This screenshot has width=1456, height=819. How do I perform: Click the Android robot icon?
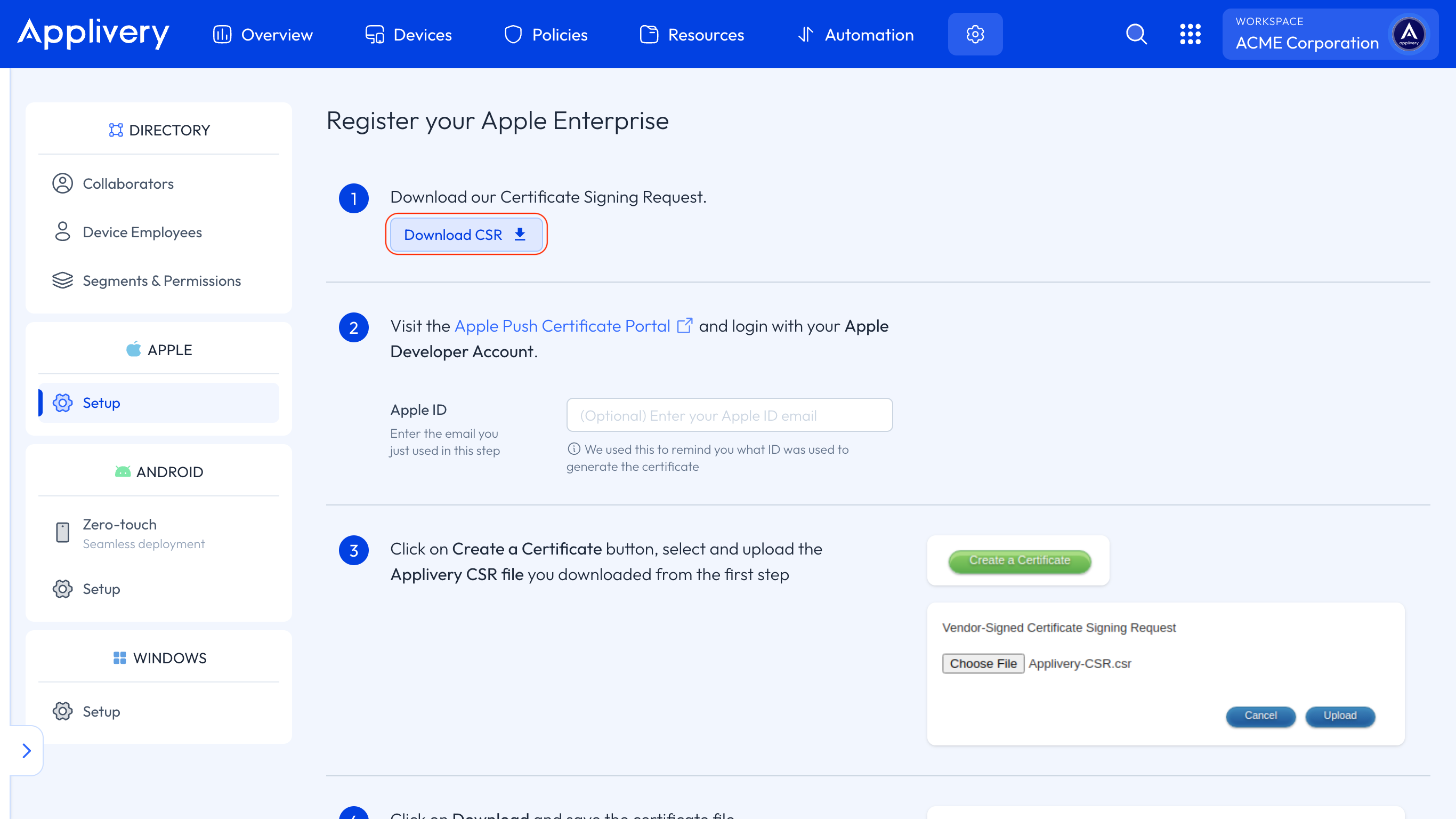click(x=124, y=471)
